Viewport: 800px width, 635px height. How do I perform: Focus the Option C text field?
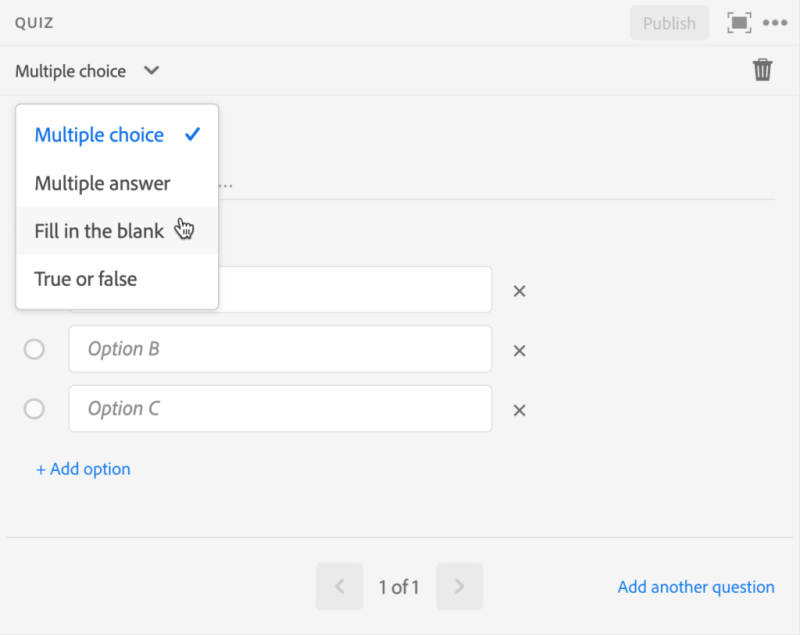pos(280,409)
